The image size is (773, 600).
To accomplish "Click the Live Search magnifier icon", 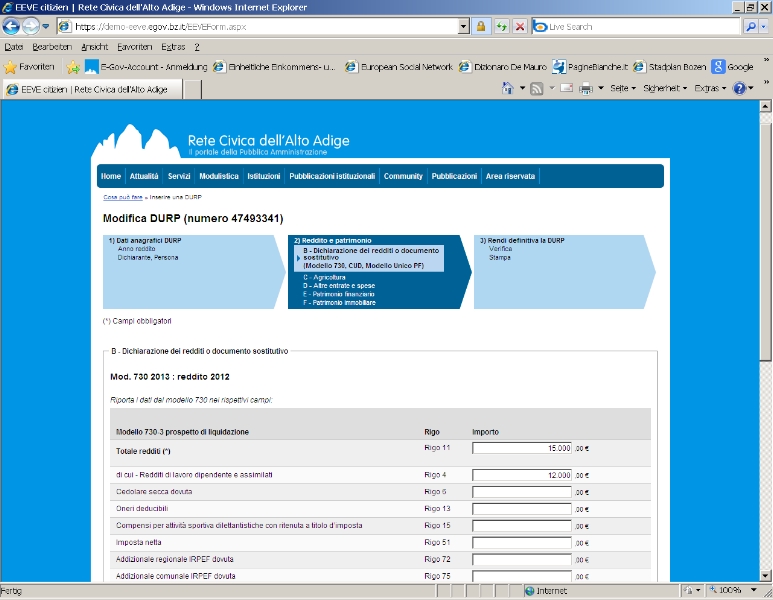I will click(751, 26).
